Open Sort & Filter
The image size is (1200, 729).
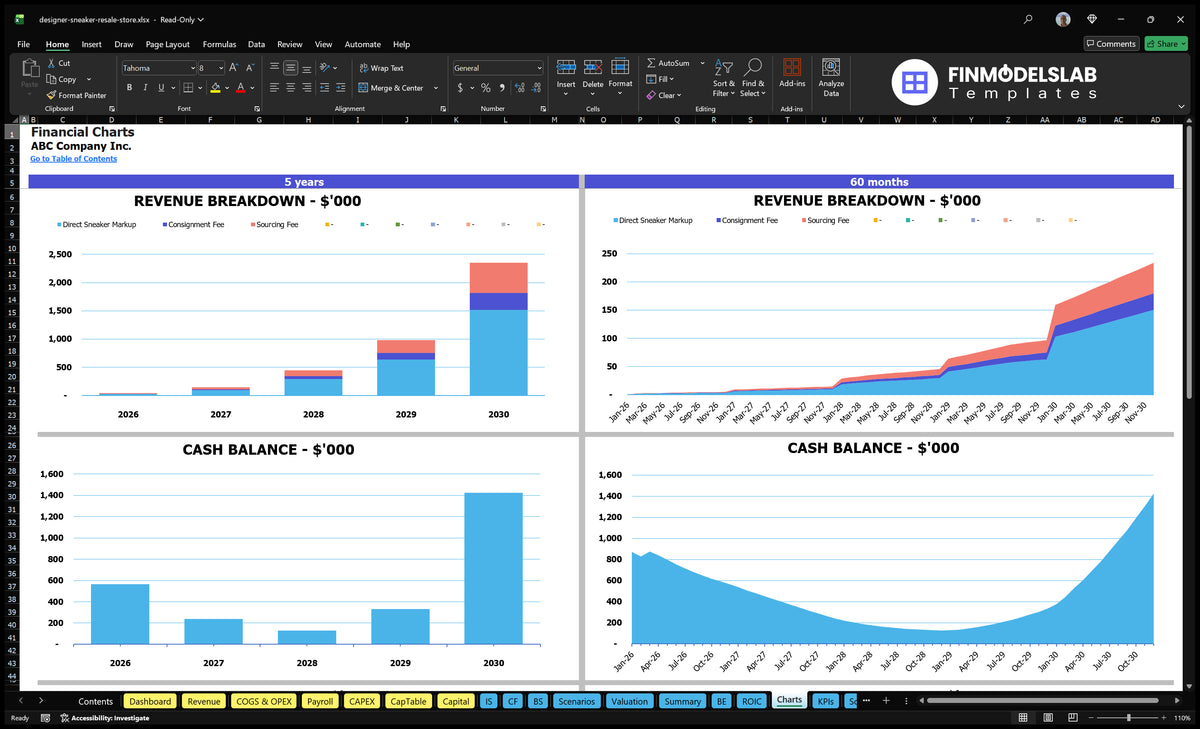point(724,77)
